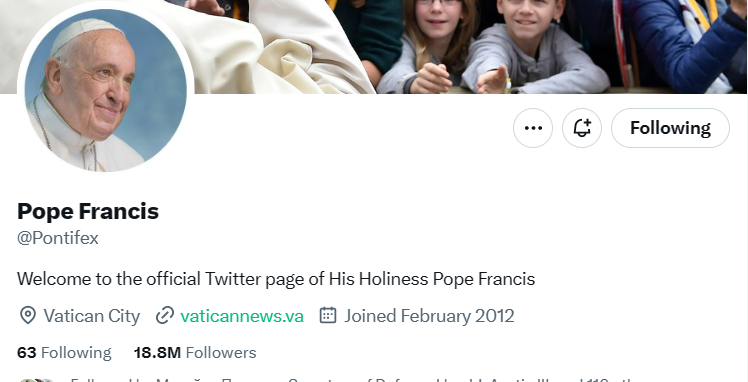748x382 pixels.
Task: Click the mutual follower avatars at bottom left
Action: [37, 380]
